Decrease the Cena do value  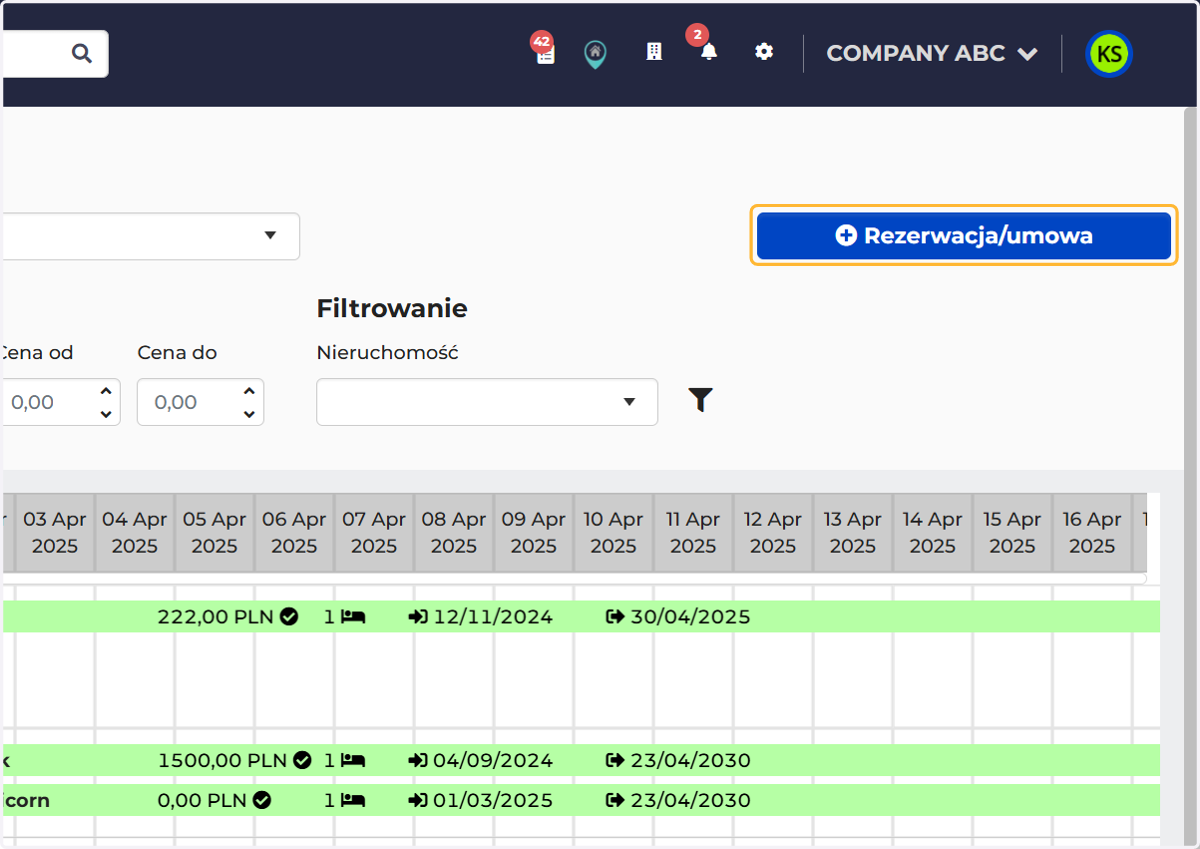tap(249, 414)
